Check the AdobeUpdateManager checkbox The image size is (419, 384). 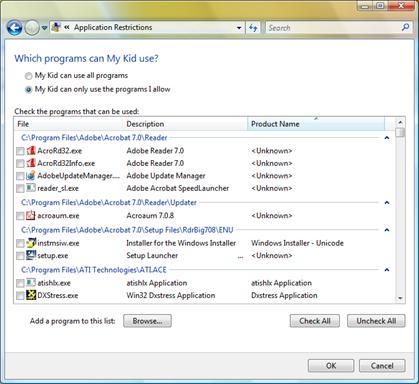20,176
